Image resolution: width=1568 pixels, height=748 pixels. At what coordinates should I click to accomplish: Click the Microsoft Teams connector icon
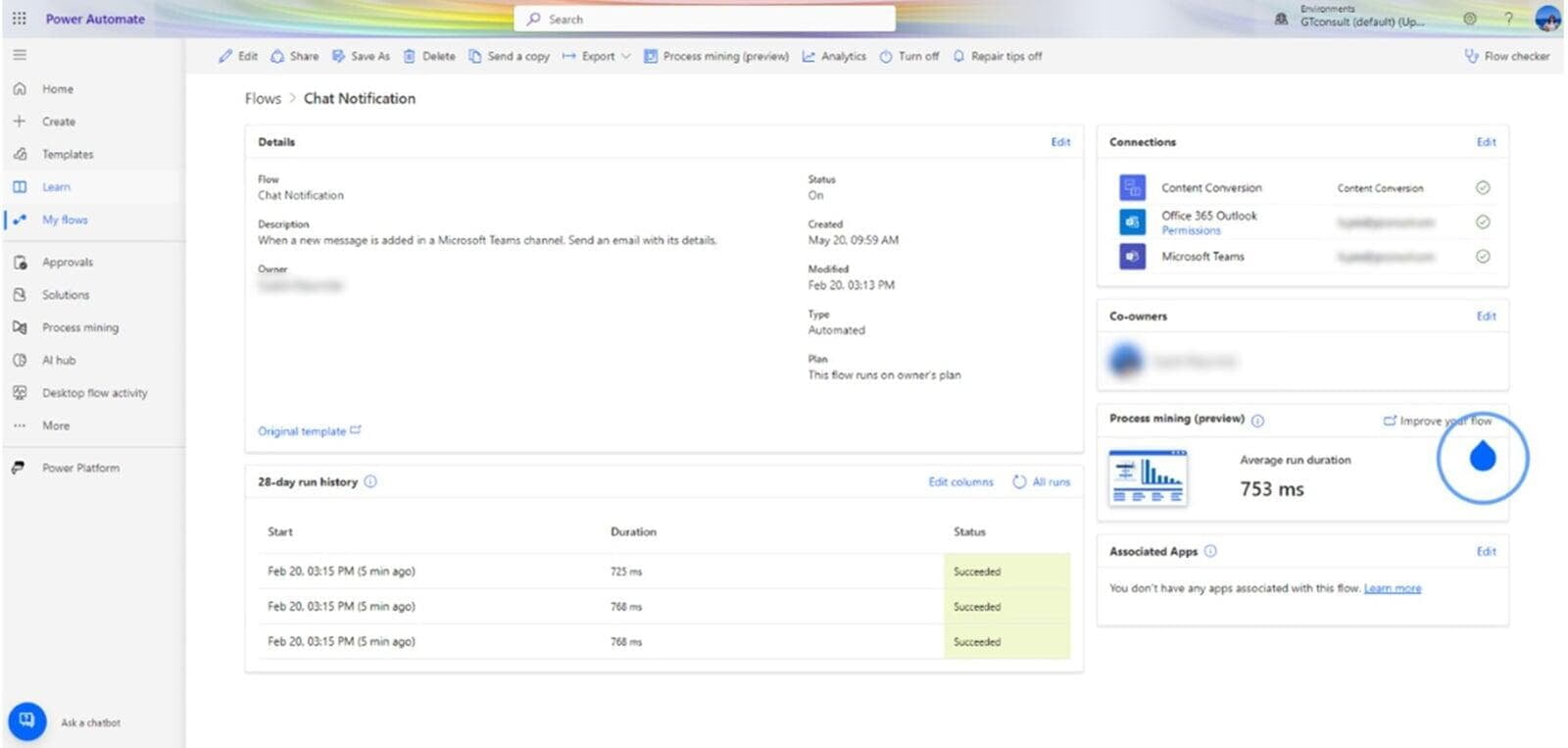coord(1132,256)
